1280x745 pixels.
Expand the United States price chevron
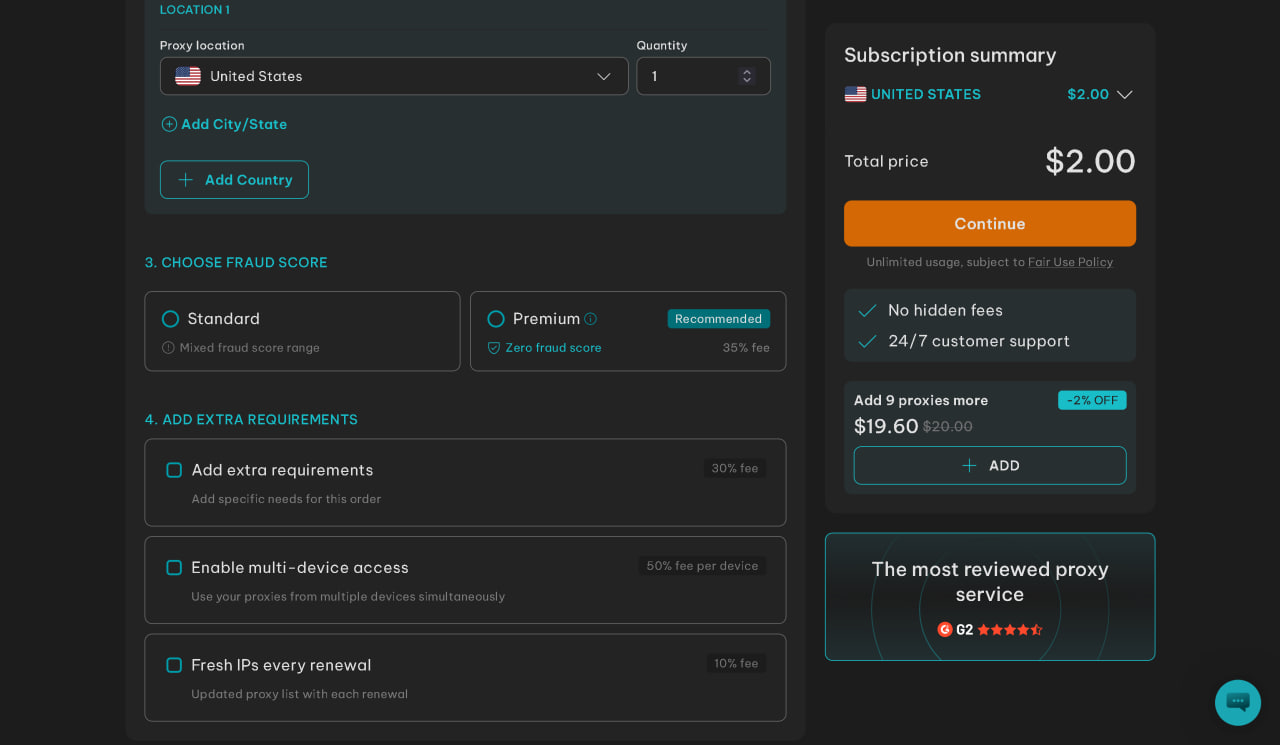pyautogui.click(x=1124, y=95)
